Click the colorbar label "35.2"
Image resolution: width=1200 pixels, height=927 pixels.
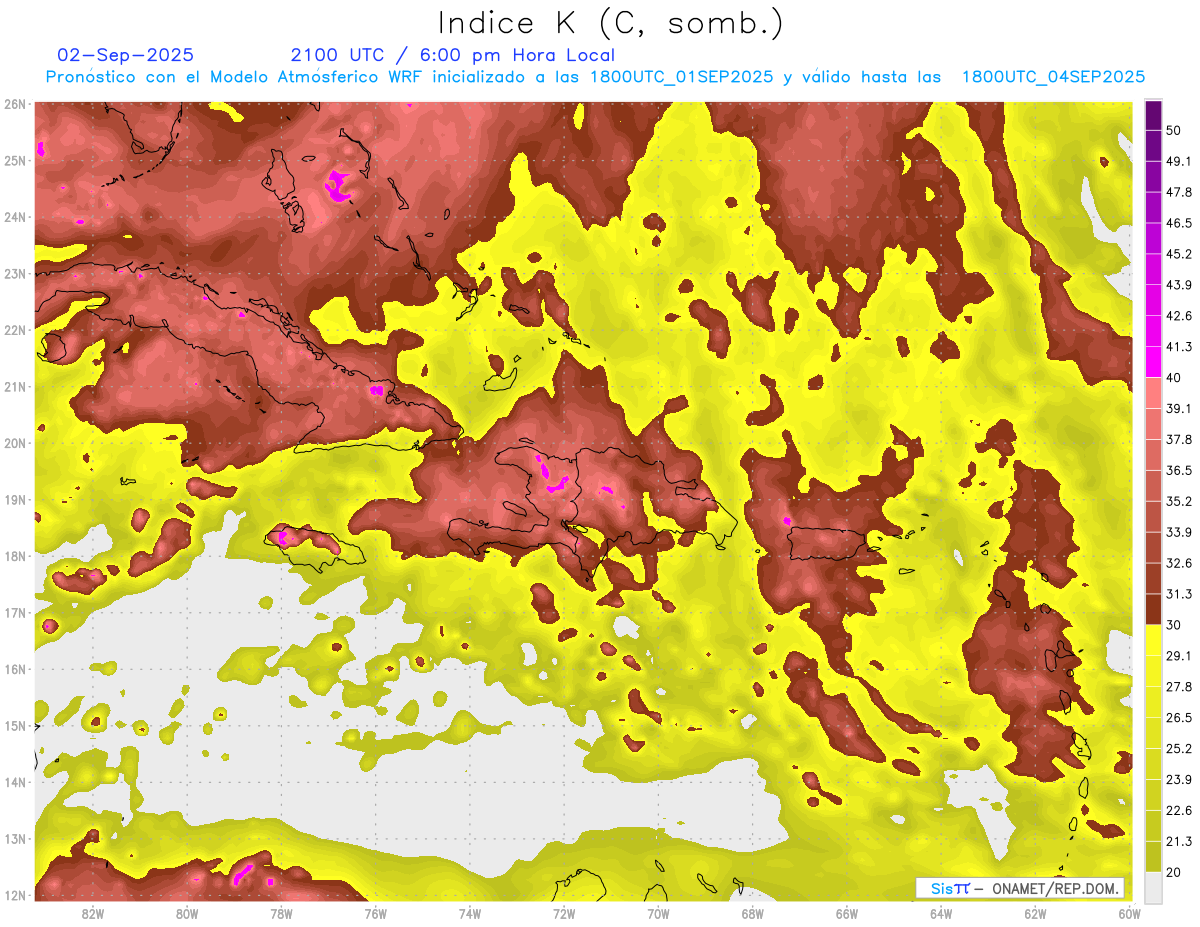point(1179,501)
